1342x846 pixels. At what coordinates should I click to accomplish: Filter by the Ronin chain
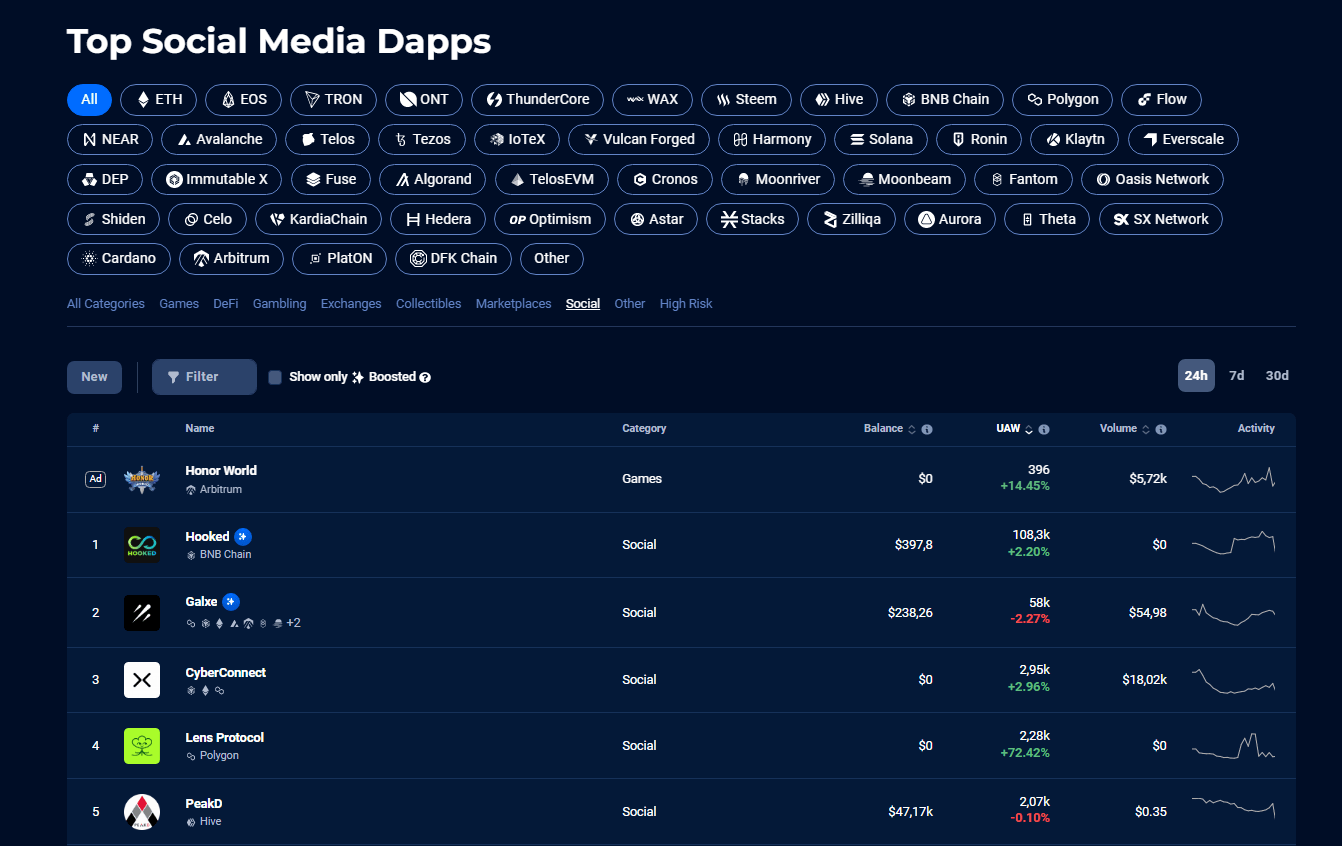[979, 139]
